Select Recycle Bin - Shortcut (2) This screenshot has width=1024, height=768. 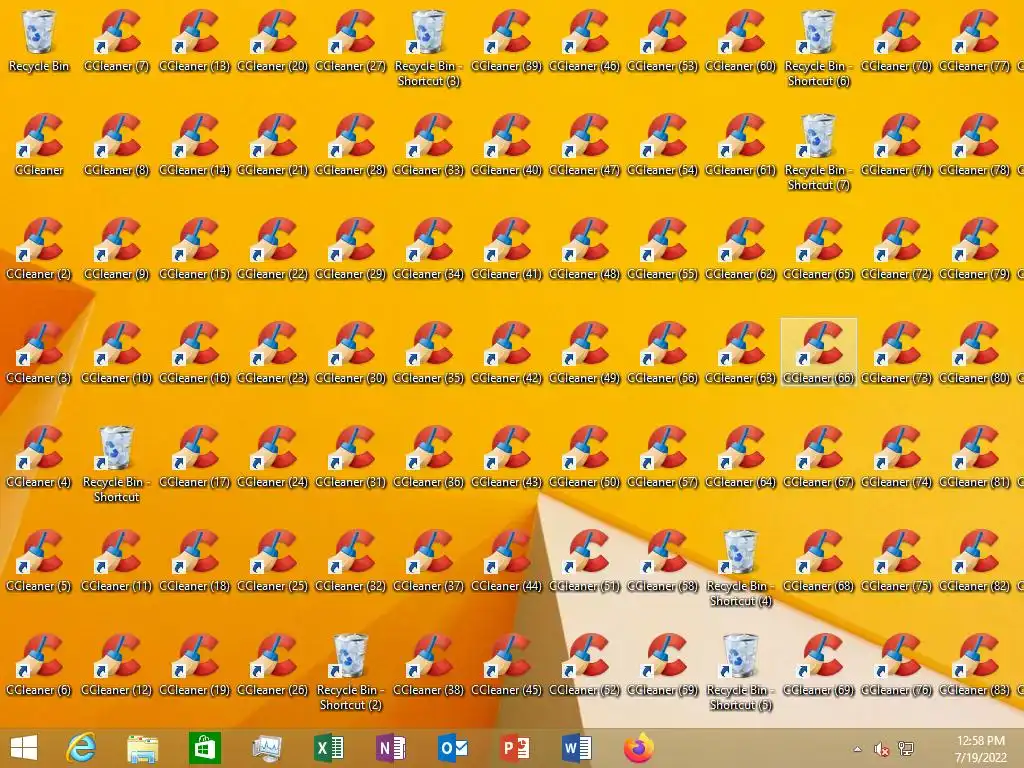pos(351,671)
